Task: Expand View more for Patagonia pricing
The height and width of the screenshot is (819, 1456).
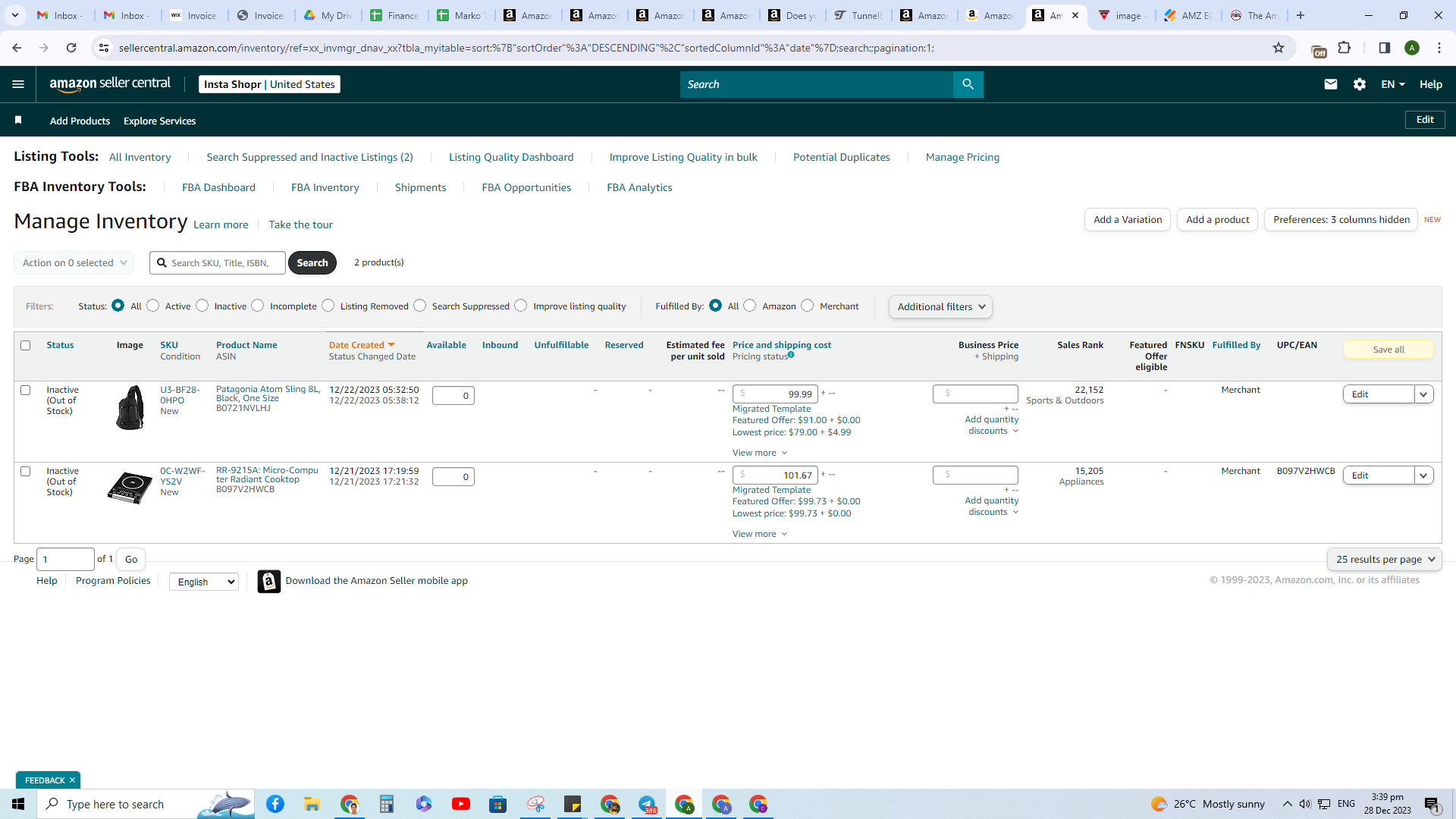Action: point(760,453)
